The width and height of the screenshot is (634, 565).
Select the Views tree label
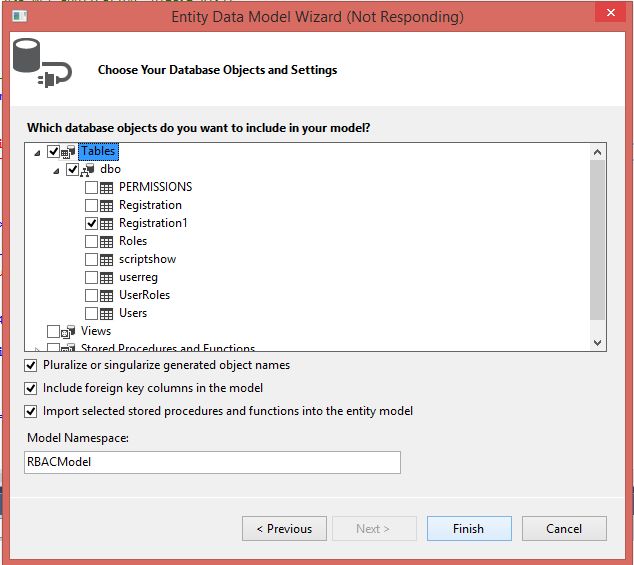click(x=96, y=331)
